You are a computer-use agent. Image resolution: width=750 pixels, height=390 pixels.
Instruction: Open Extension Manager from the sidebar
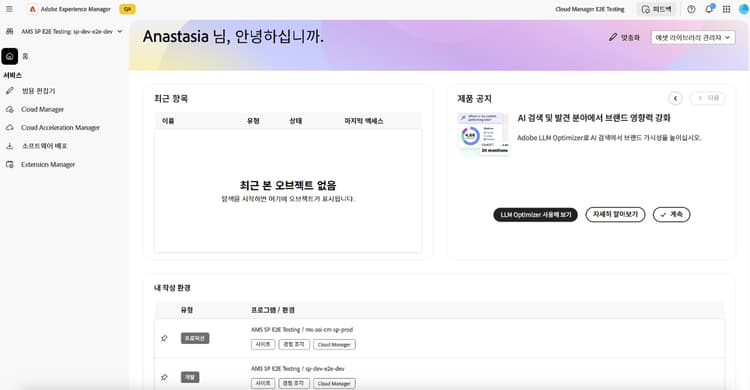[x=48, y=165]
